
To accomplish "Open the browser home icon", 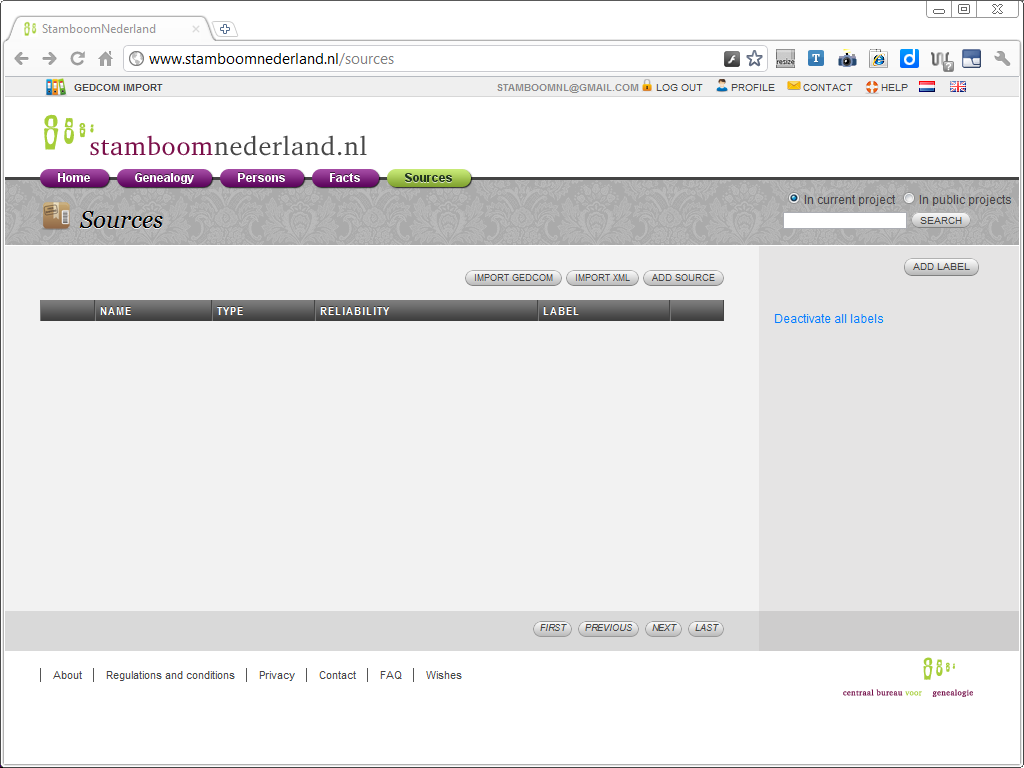I will pos(105,59).
